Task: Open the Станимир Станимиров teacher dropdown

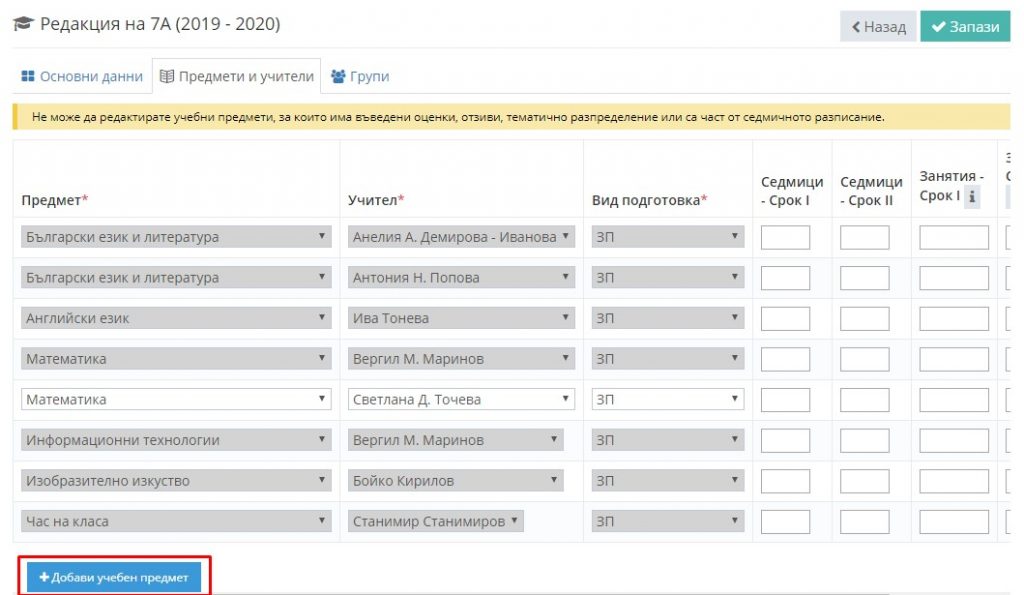Action: tap(435, 521)
